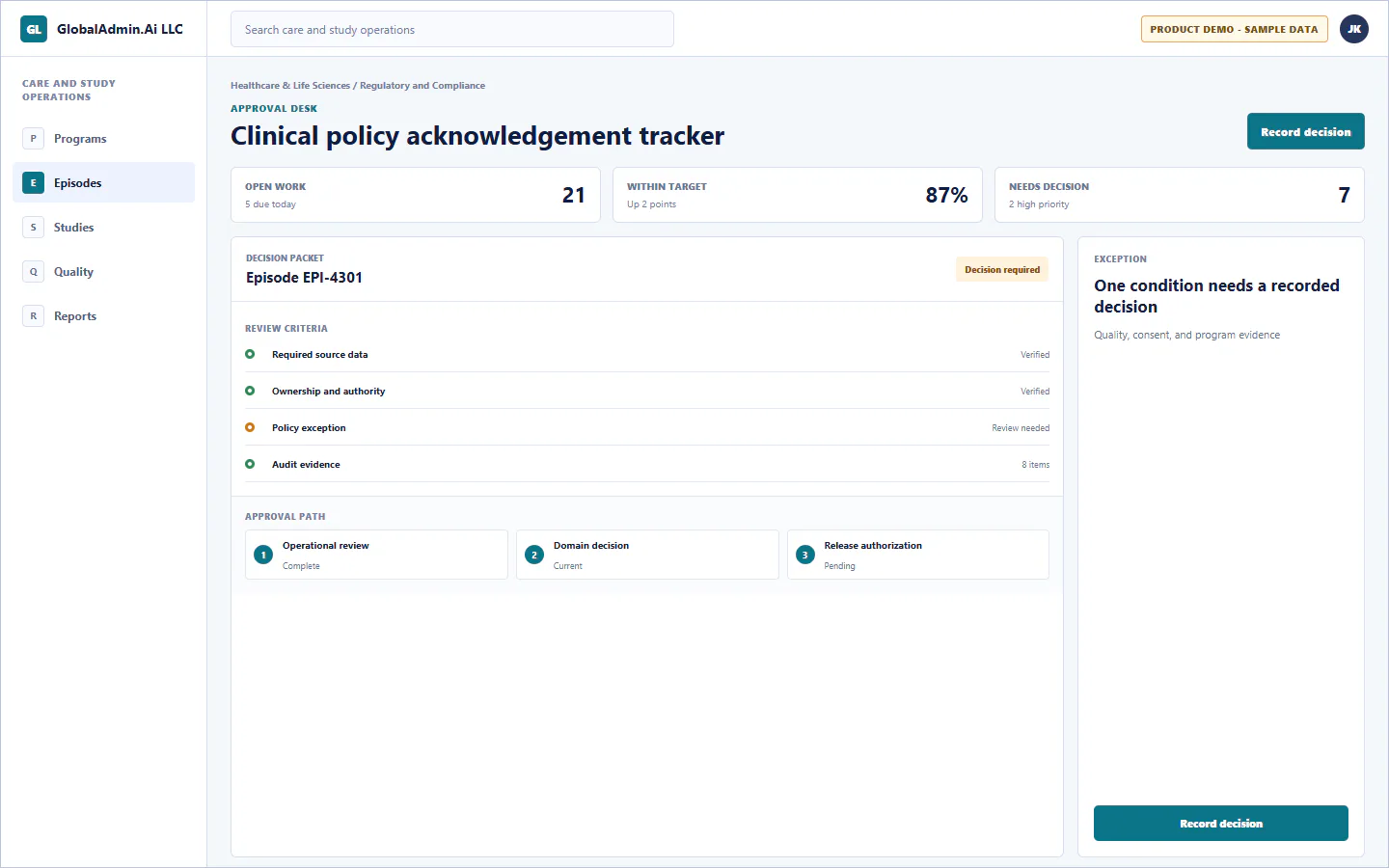
Task: Click the status dot beside Ownership and authority
Action: pyautogui.click(x=250, y=391)
